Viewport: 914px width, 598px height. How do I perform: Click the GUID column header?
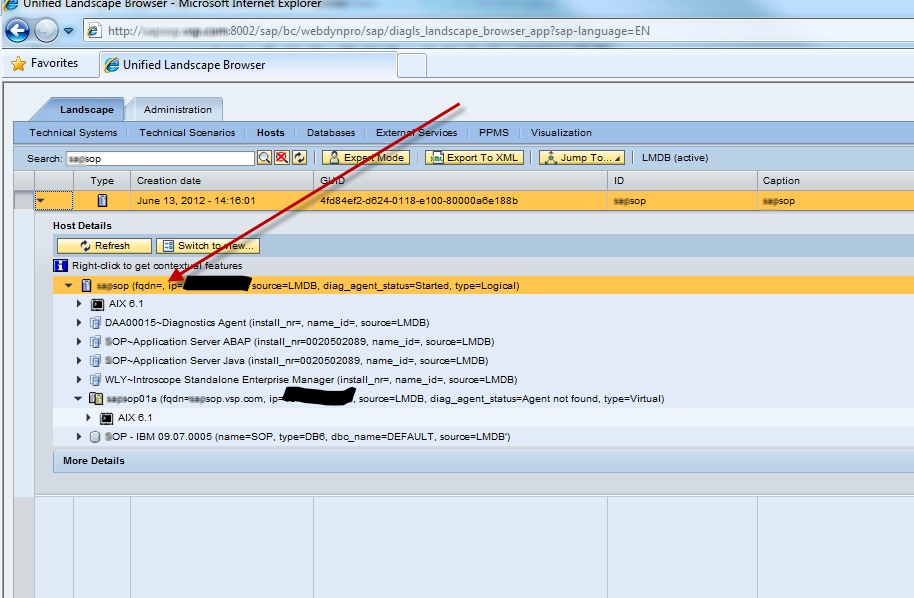pos(460,181)
